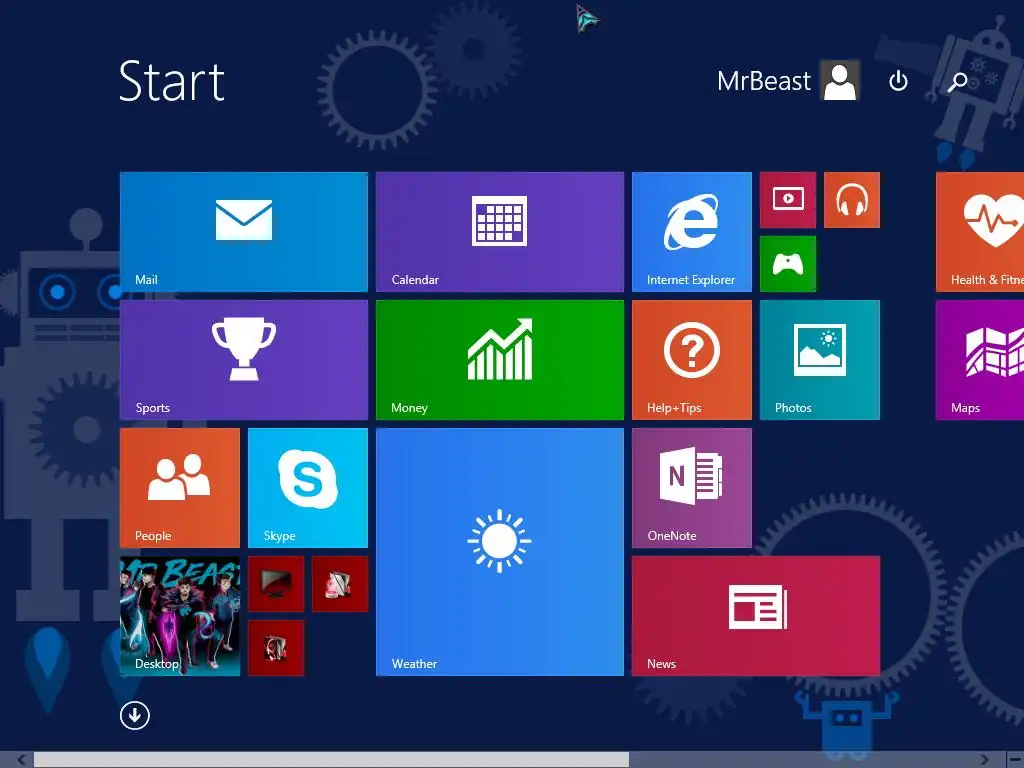
Task: Open the OneNote tile
Action: click(x=692, y=488)
